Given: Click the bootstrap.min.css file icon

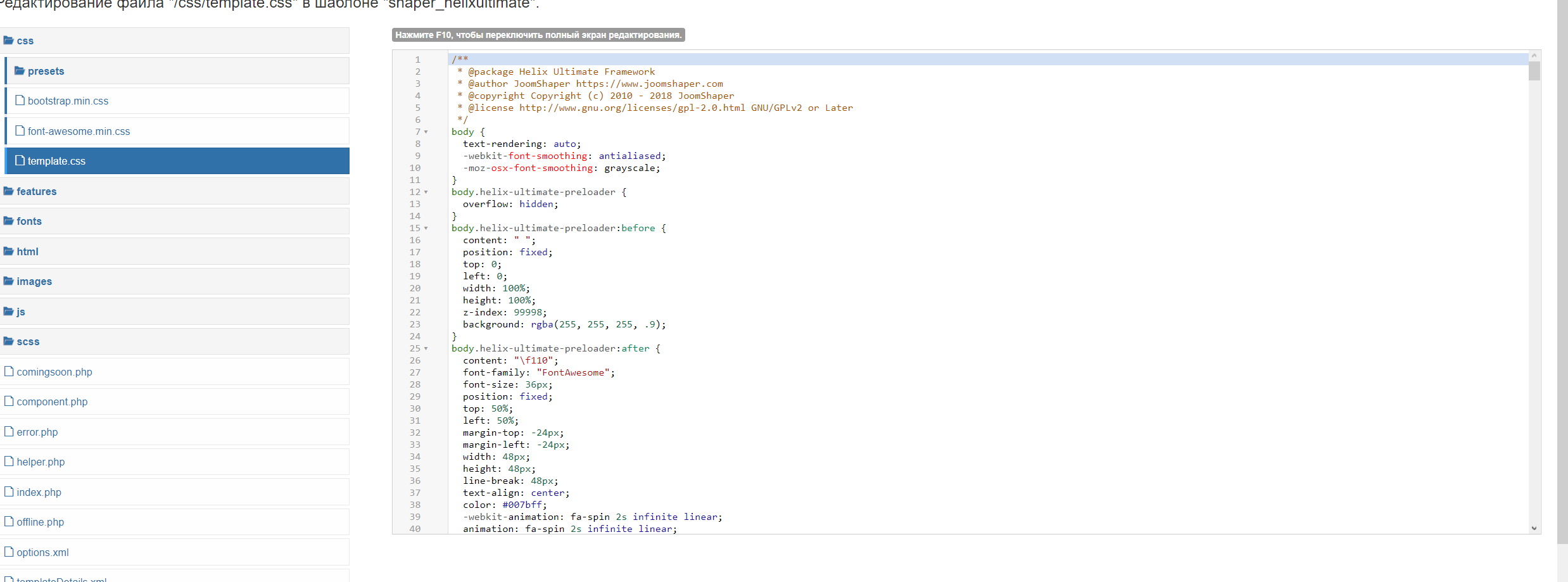Looking at the screenshot, I should click(x=20, y=101).
